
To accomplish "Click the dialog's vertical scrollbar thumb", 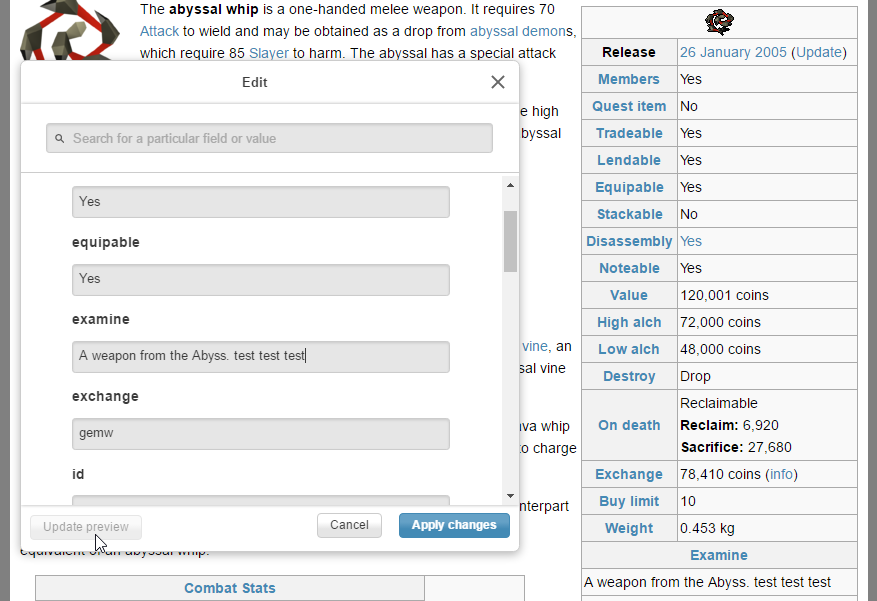I will 510,240.
